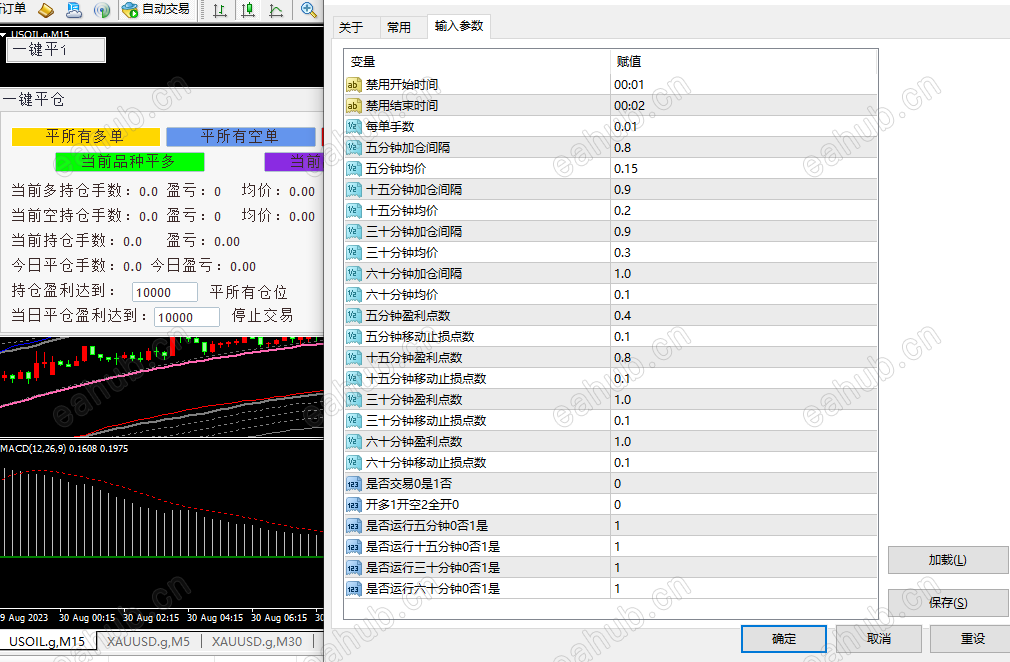This screenshot has width=1010, height=662.
Task: Click green 当前品种平多 button
Action: (x=129, y=162)
